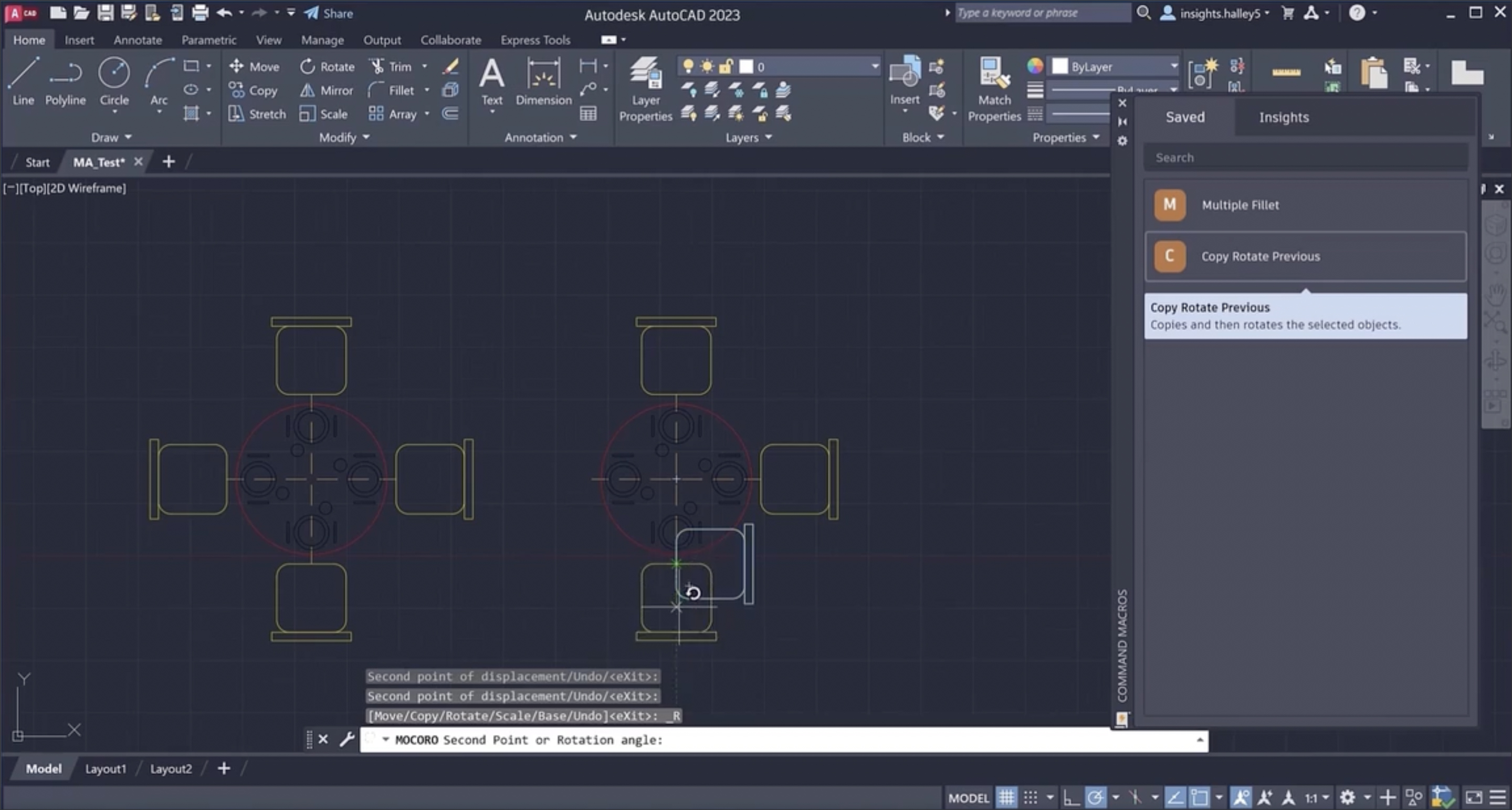1512x810 pixels.
Task: Click the insights.halley5 account button
Action: pyautogui.click(x=1215, y=13)
